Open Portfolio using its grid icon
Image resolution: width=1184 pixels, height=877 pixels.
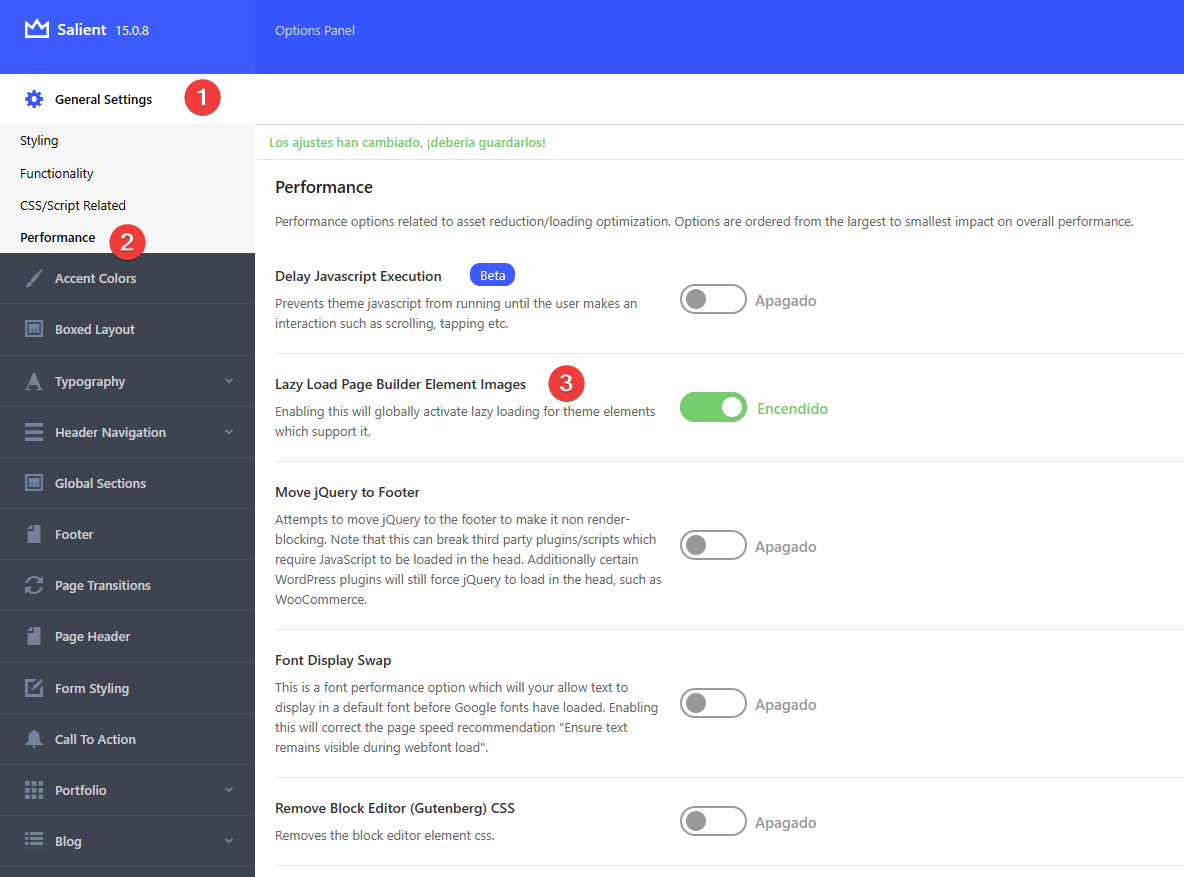click(35, 790)
